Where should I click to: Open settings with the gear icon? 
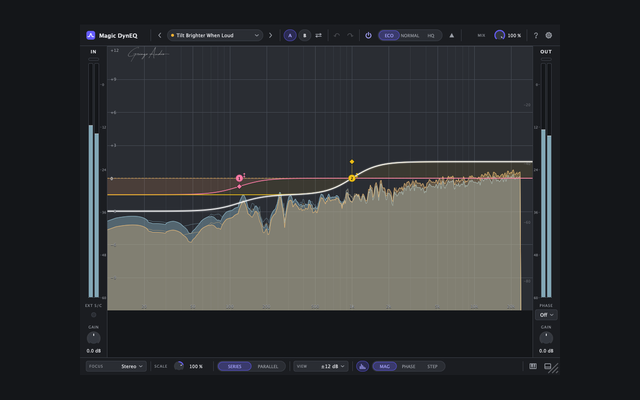(x=549, y=36)
